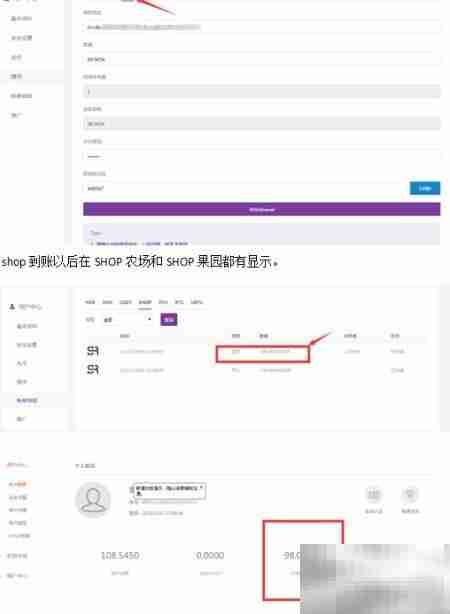Click the small purple search button in records panel
450x614 pixels.
(169, 320)
